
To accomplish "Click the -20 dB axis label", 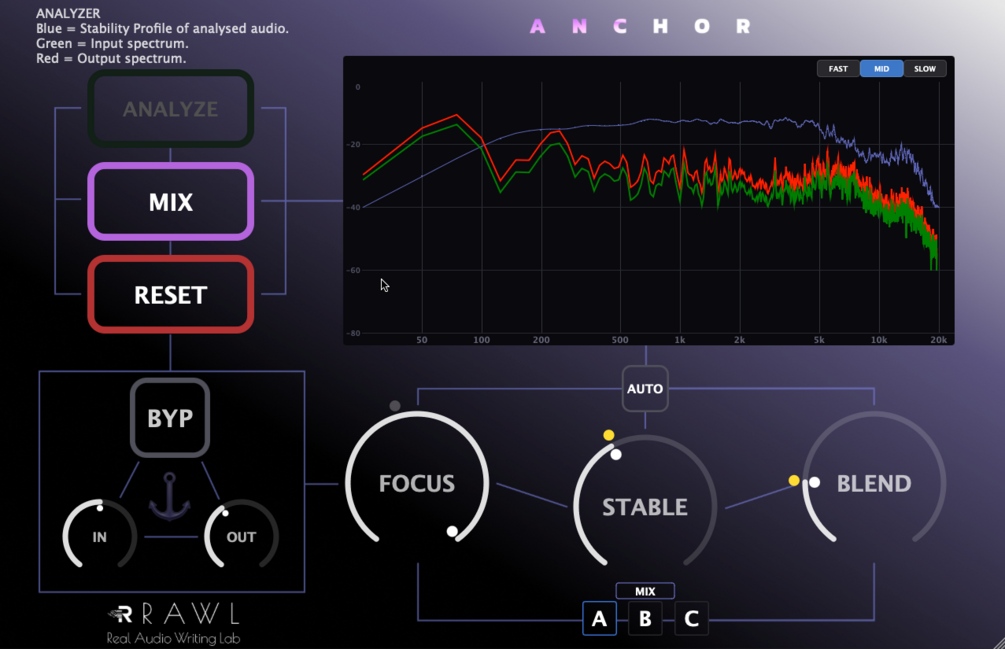I will [x=353, y=144].
